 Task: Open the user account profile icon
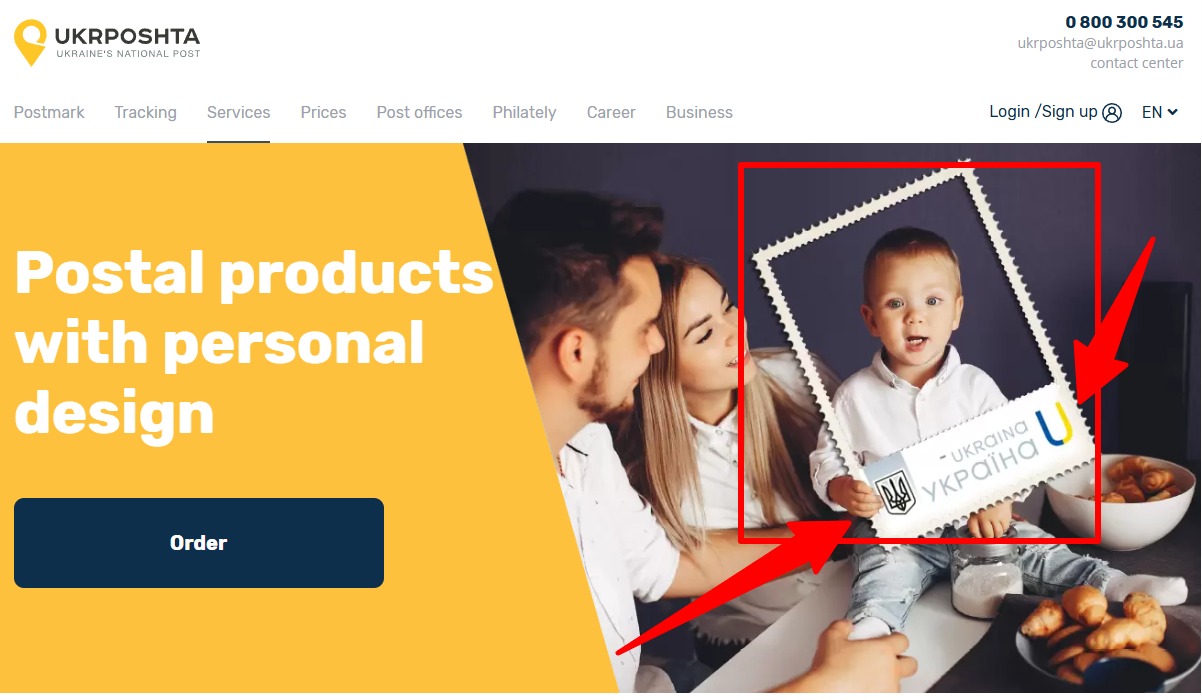coord(1112,113)
